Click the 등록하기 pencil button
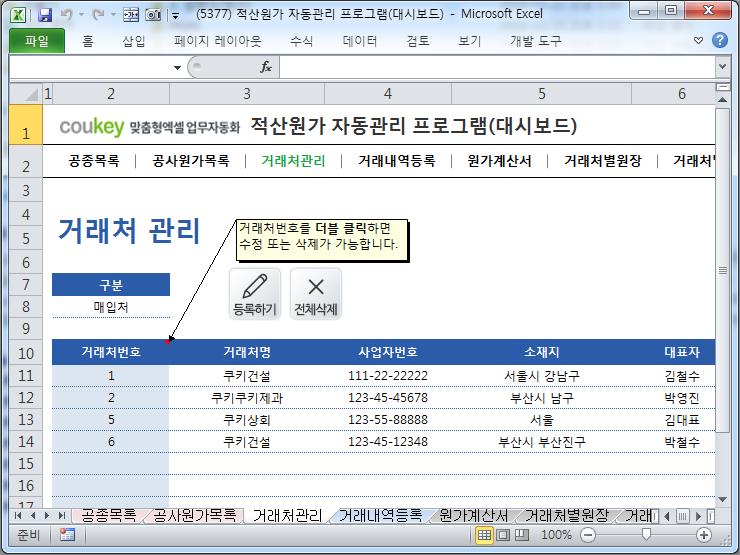The height and width of the screenshot is (555, 740). (255, 294)
